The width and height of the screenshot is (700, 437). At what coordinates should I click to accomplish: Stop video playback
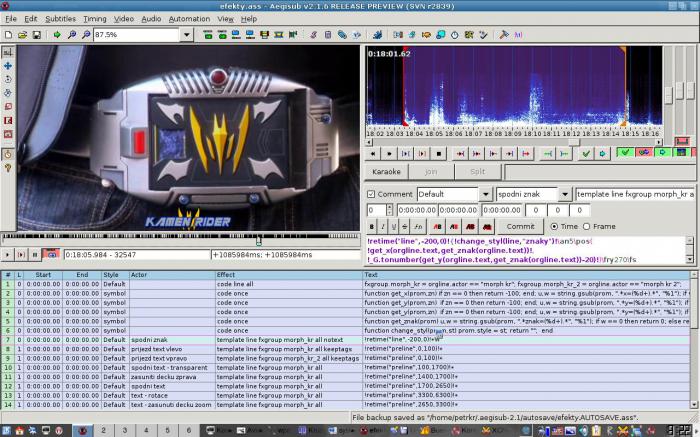coord(35,254)
